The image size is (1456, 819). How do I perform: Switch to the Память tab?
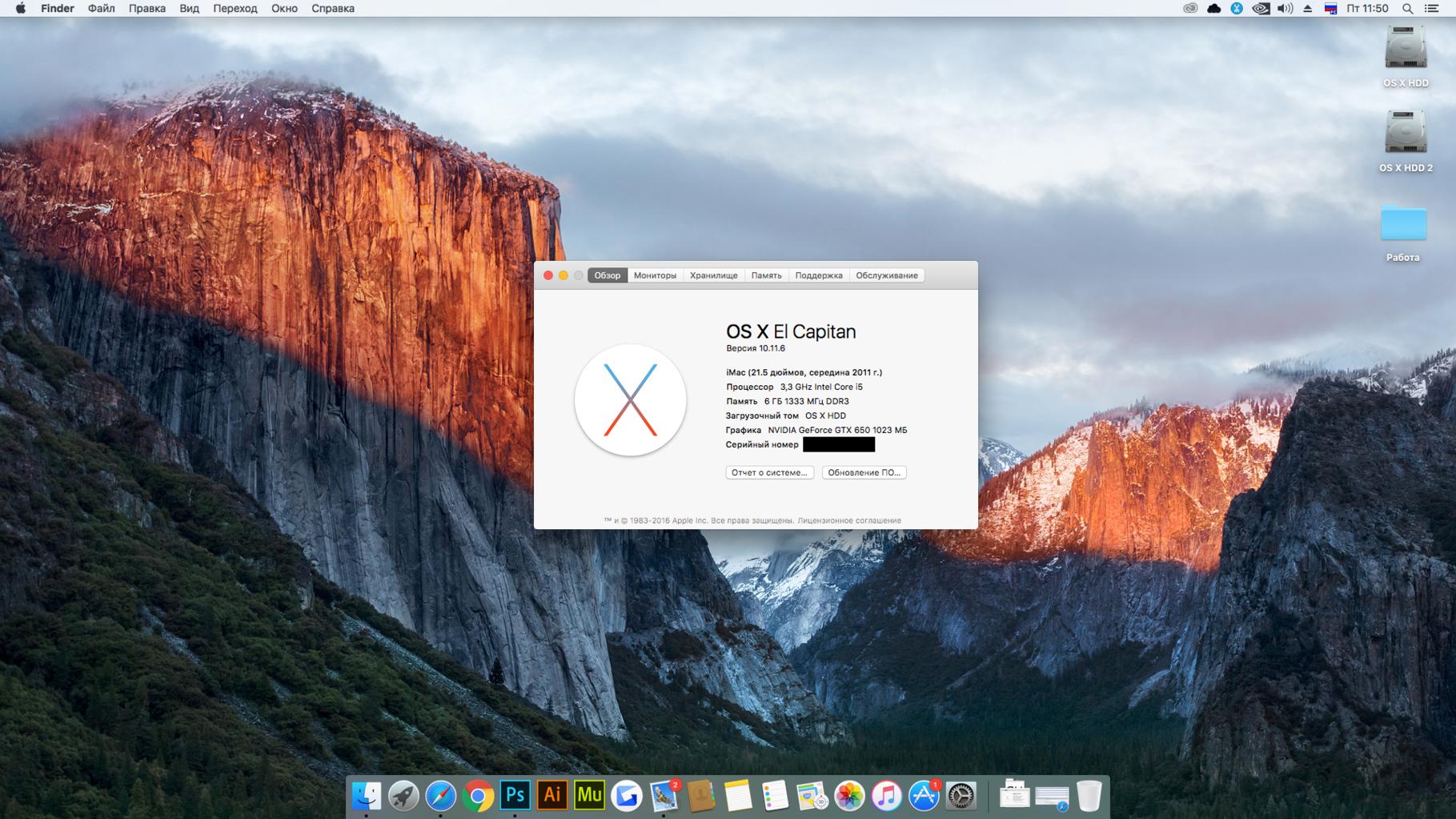[x=767, y=275]
